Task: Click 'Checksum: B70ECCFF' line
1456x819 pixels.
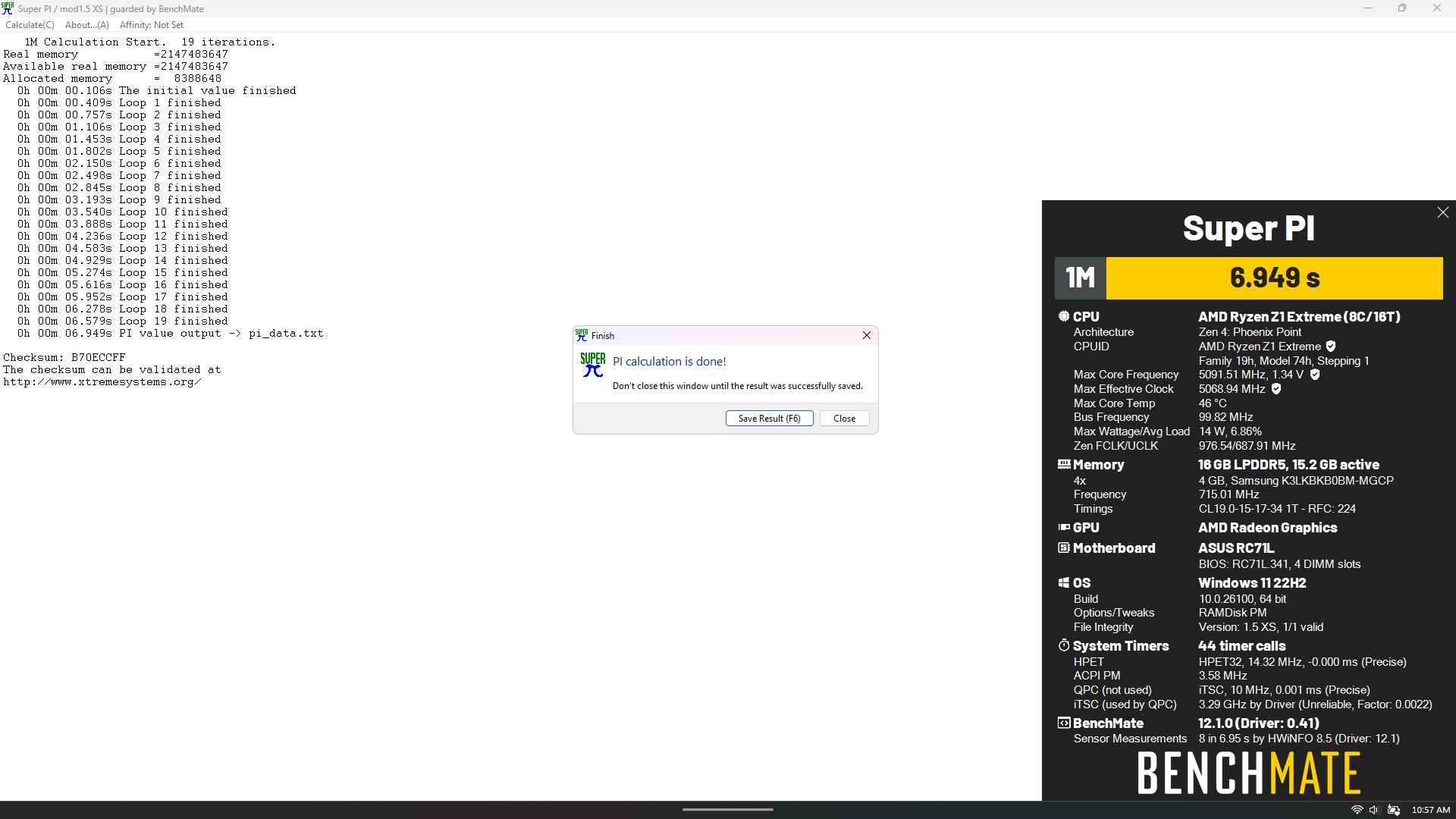Action: 64,357
